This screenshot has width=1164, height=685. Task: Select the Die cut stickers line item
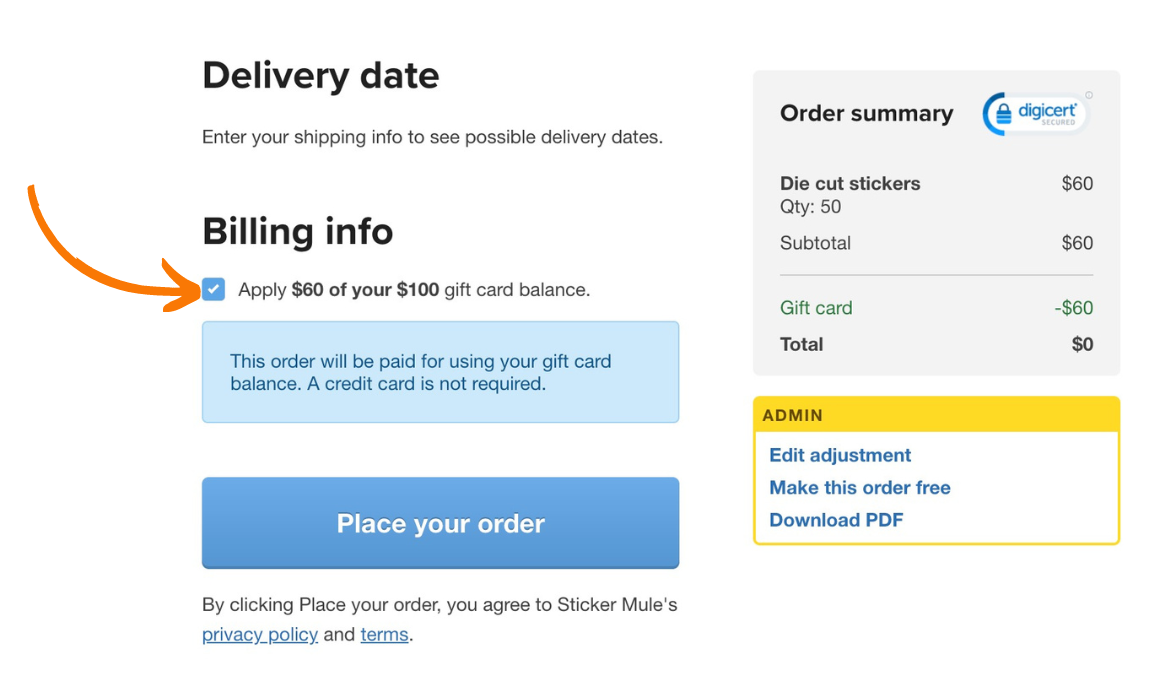coord(850,183)
